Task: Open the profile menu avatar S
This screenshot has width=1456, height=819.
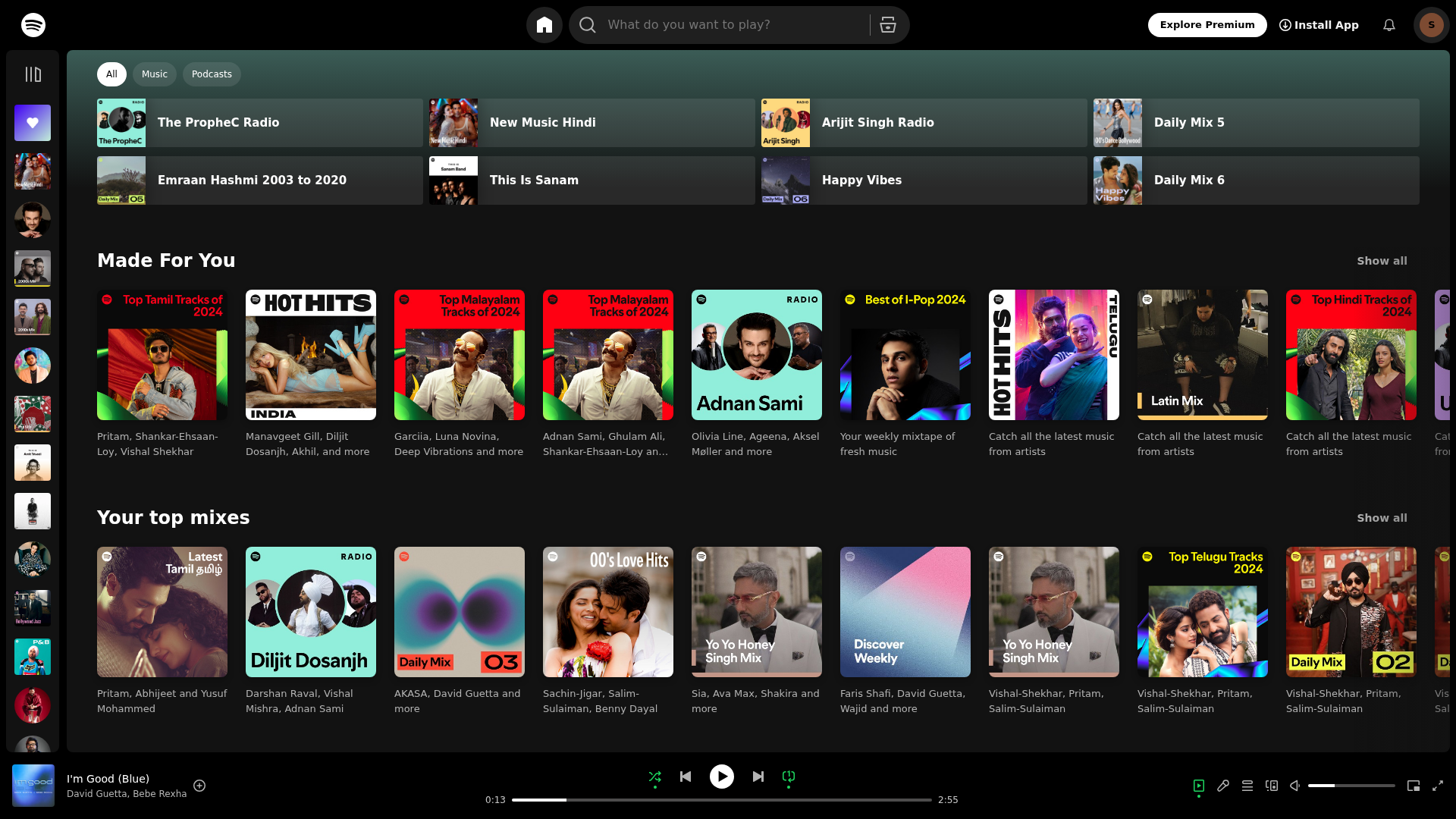Action: coord(1432,25)
